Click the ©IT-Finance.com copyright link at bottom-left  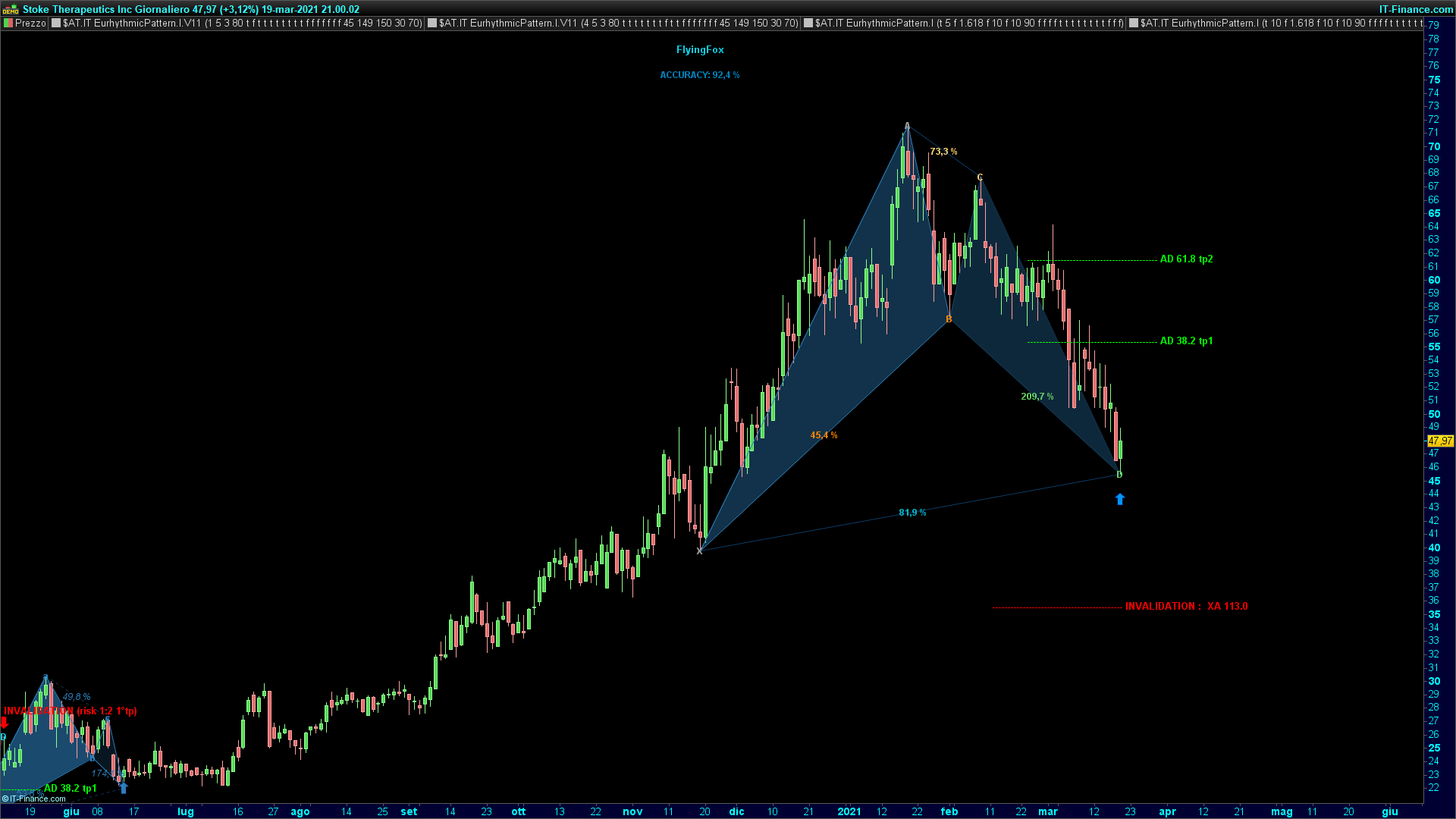(x=33, y=799)
